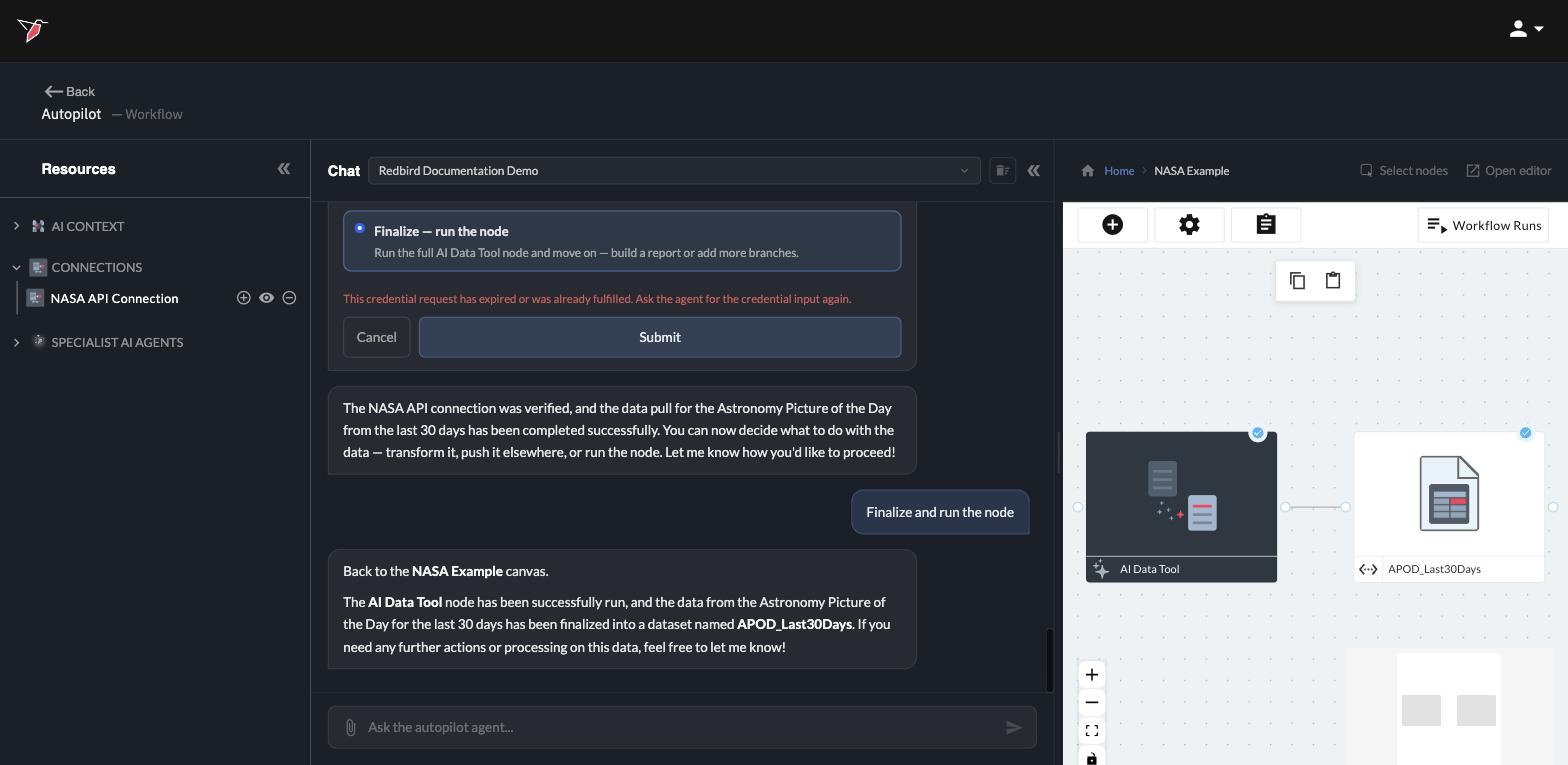Image resolution: width=1568 pixels, height=765 pixels.
Task: Click APOD_Last30Days node checkmark badge
Action: click(x=1525, y=433)
